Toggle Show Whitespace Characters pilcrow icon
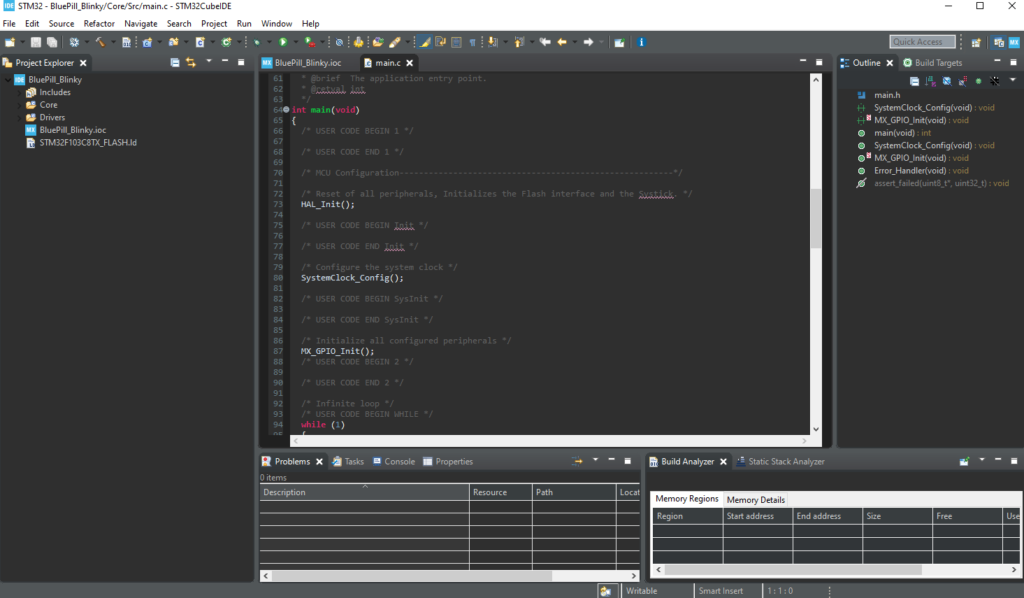The image size is (1024, 598). coord(472,42)
